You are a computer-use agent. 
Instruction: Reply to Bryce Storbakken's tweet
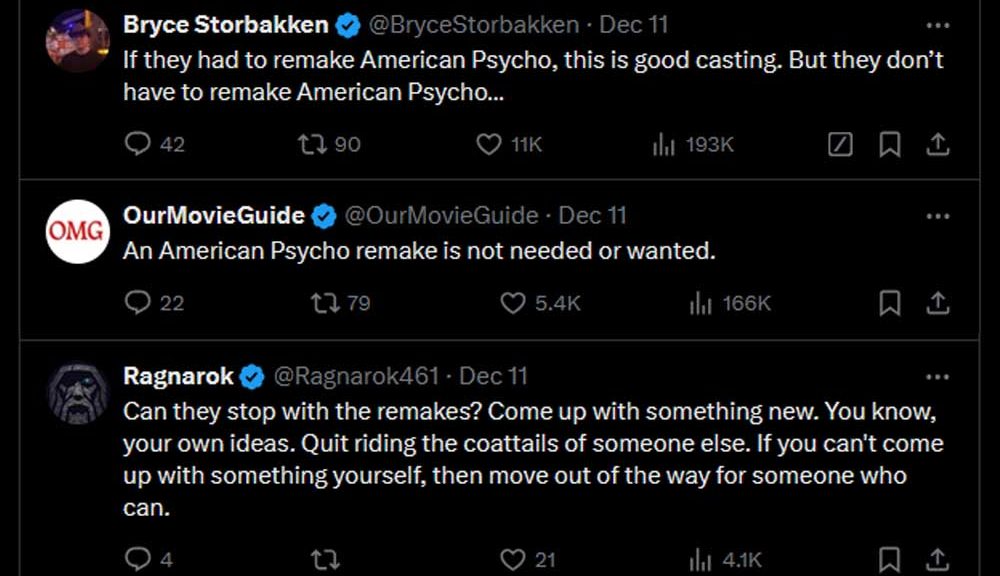click(137, 145)
